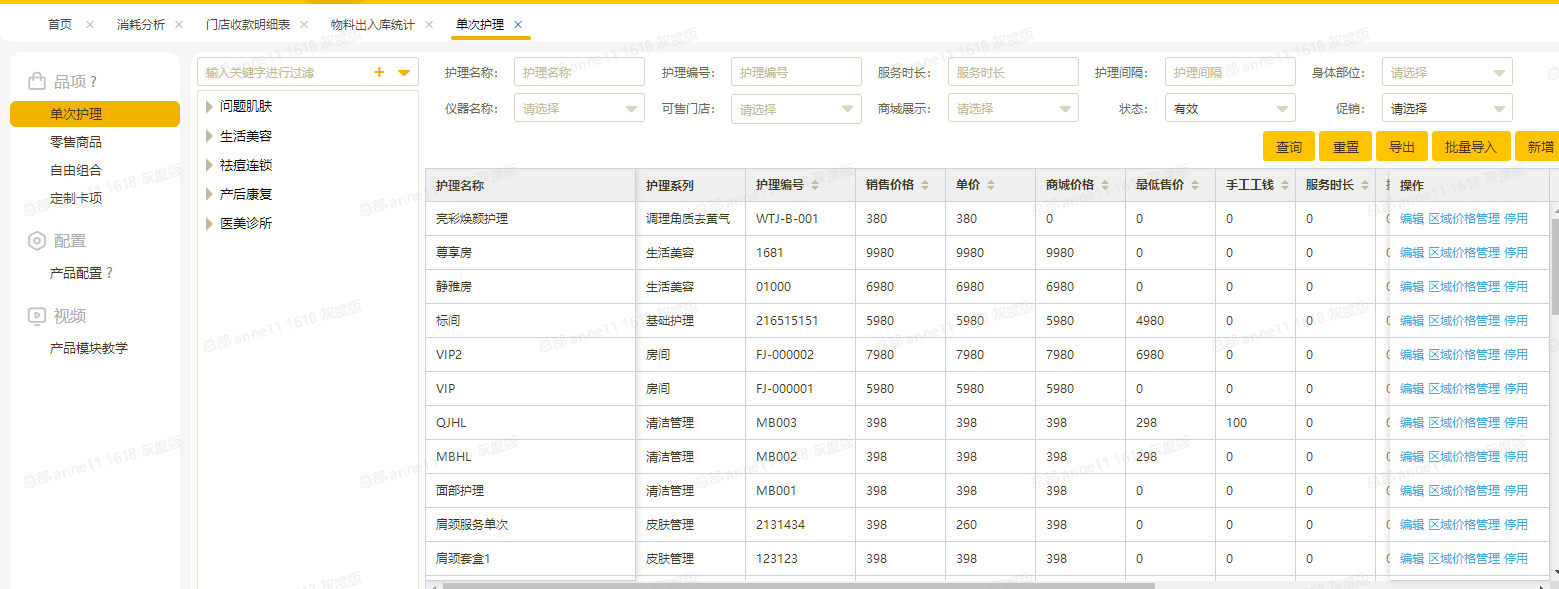
Task: Click the 视频 play icon
Action: point(37,316)
